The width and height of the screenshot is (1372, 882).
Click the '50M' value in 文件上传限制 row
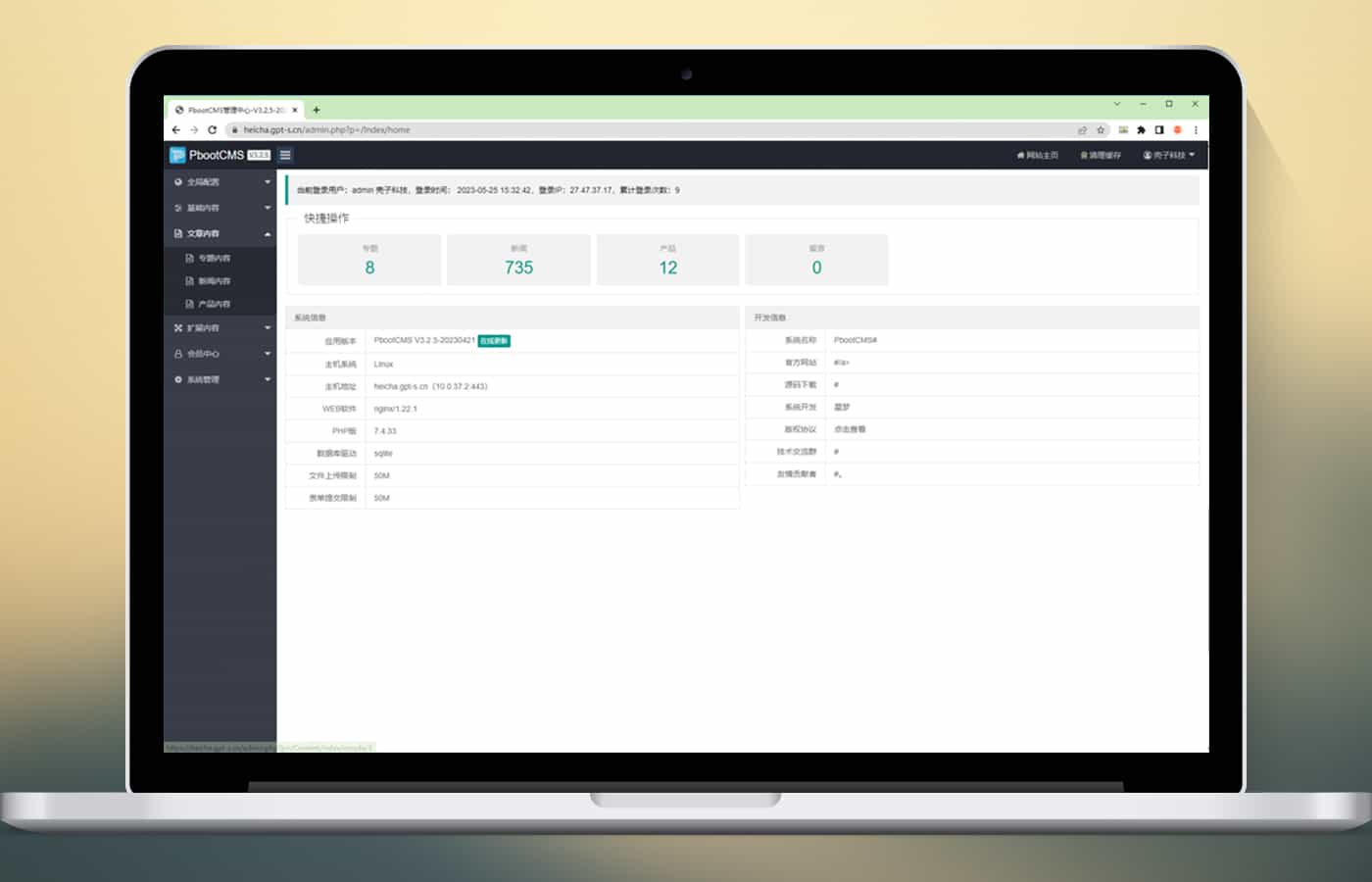[x=381, y=475]
